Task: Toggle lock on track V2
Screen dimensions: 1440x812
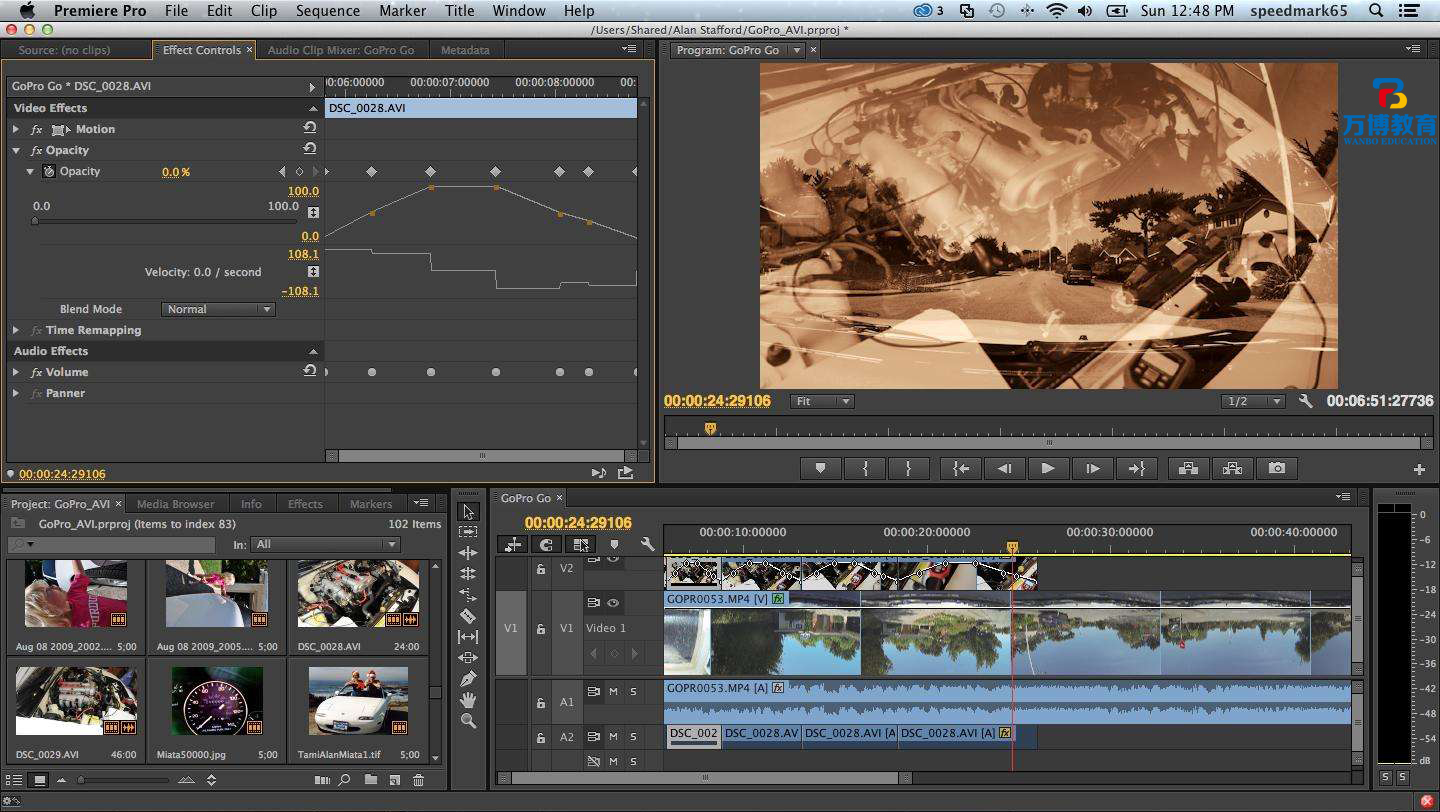Action: point(540,569)
